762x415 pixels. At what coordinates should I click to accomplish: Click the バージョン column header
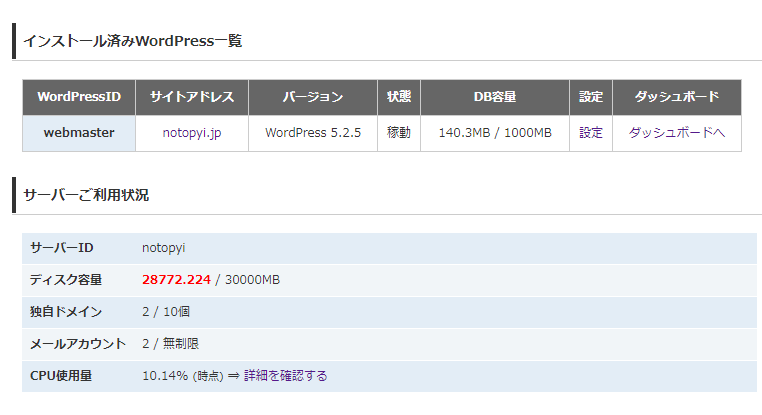[x=312, y=97]
